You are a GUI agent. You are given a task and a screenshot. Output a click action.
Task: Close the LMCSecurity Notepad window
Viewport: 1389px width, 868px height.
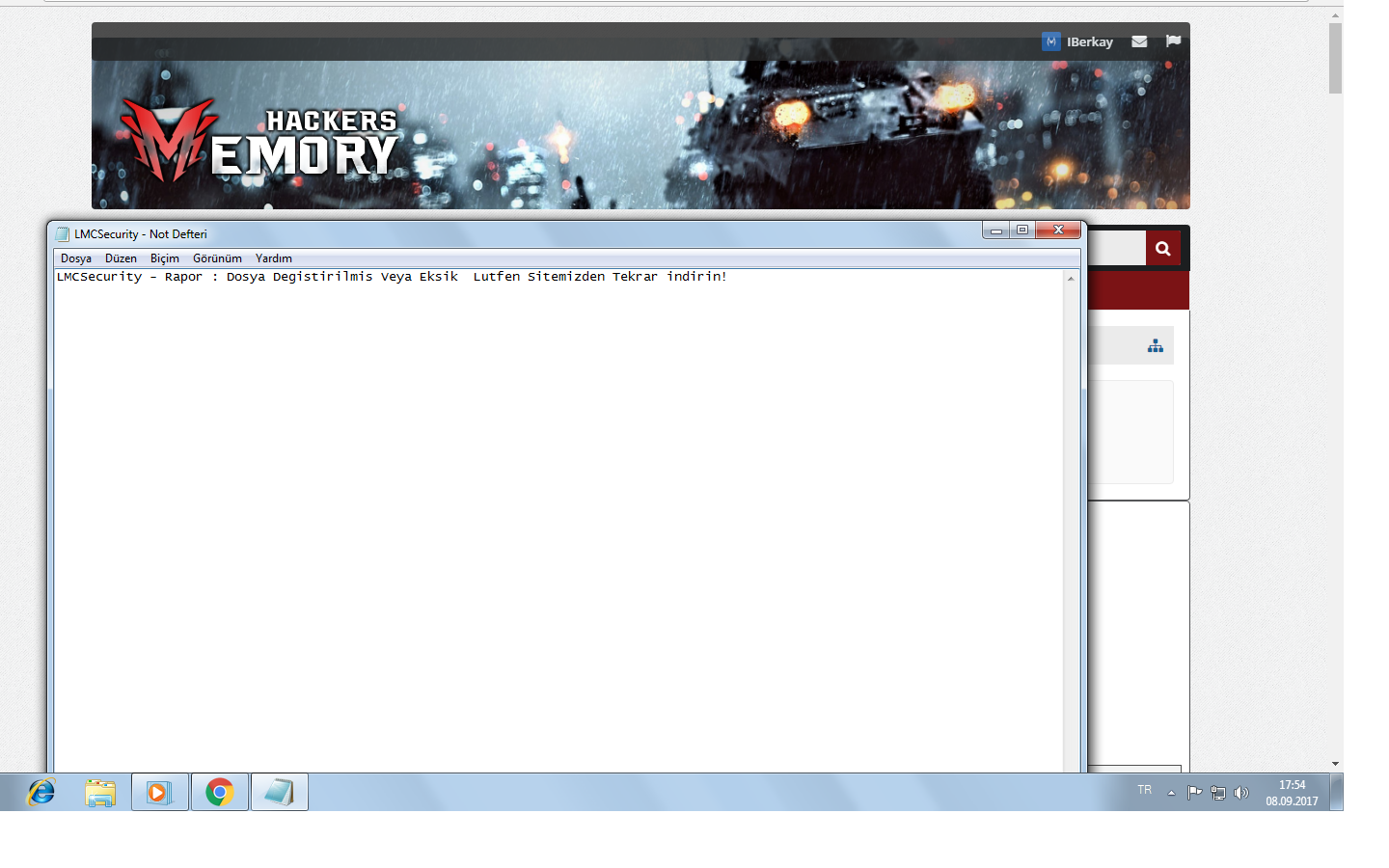pos(1058,231)
